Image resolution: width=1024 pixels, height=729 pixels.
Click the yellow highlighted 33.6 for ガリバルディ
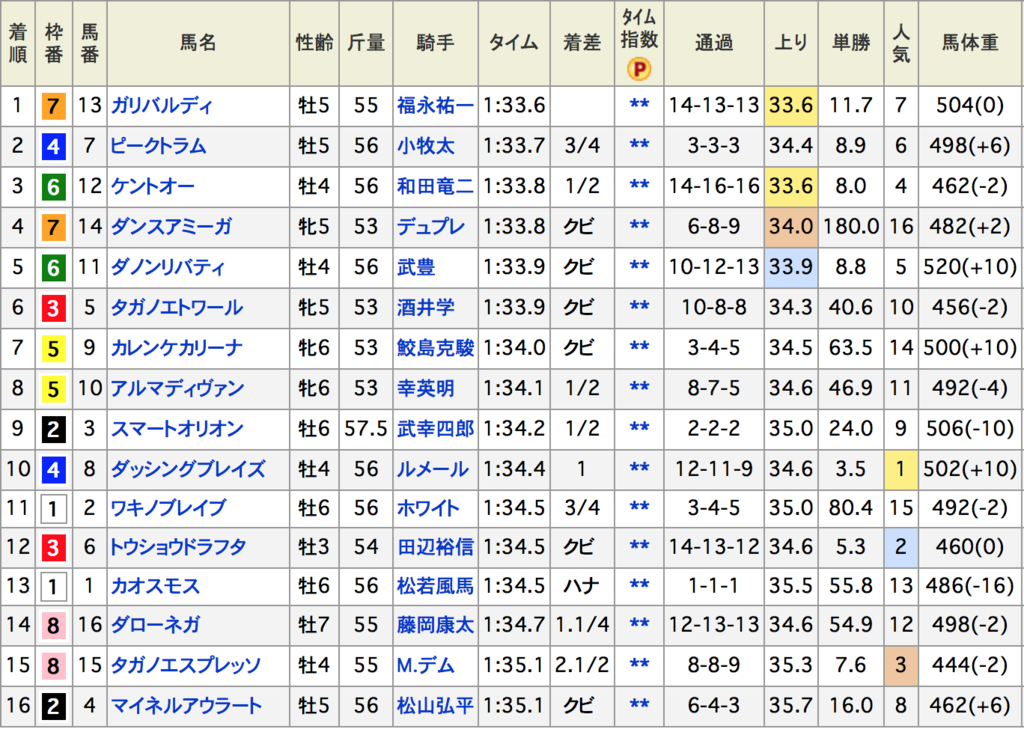click(790, 105)
